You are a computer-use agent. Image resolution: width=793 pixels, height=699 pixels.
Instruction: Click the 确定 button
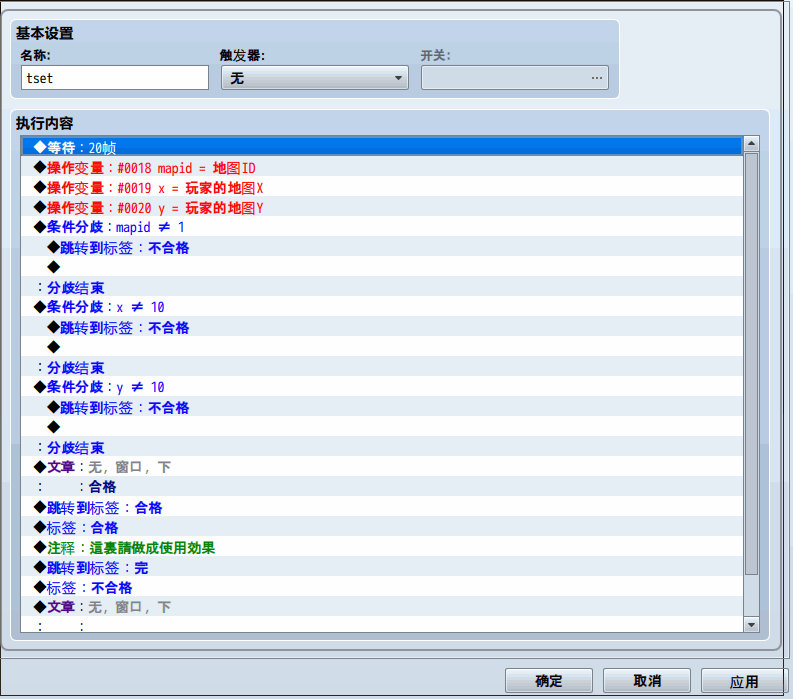click(549, 681)
